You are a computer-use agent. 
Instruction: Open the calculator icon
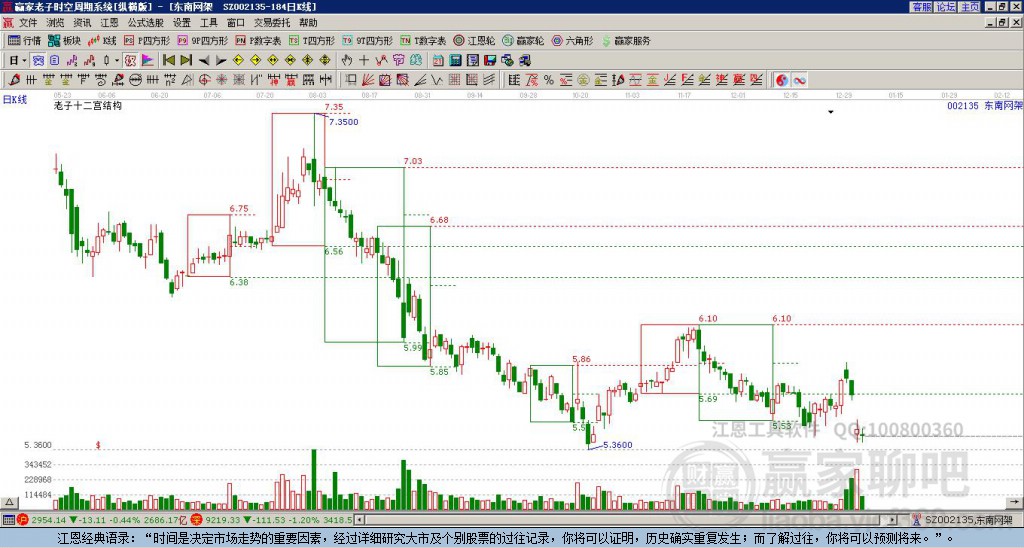point(456,61)
